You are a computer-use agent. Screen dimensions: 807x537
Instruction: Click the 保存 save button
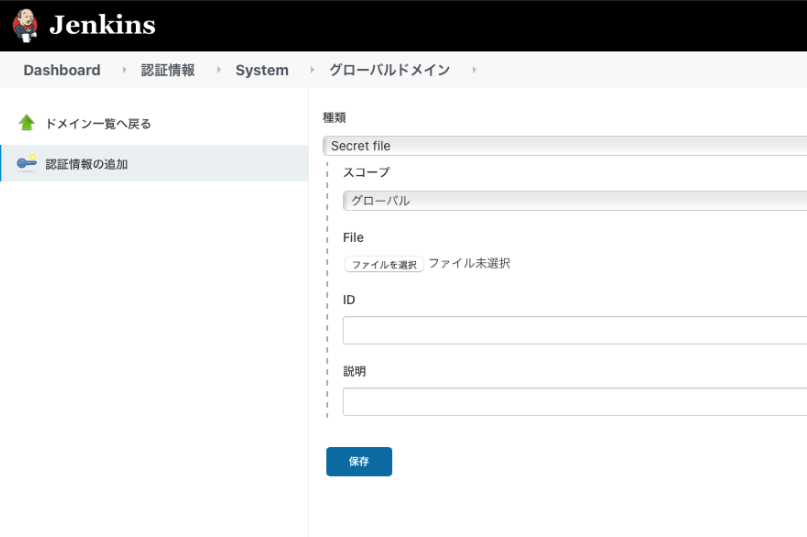click(x=359, y=461)
